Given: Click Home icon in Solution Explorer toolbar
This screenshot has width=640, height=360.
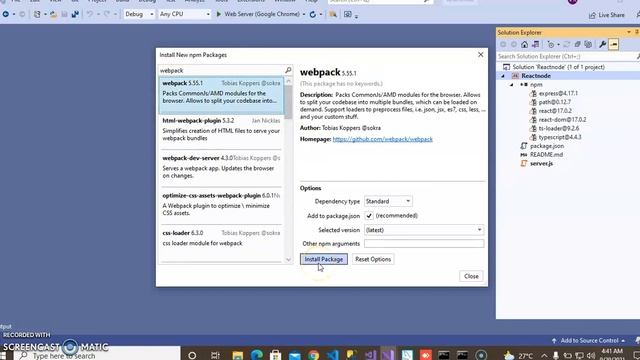Looking at the screenshot, I should (x=524, y=44).
